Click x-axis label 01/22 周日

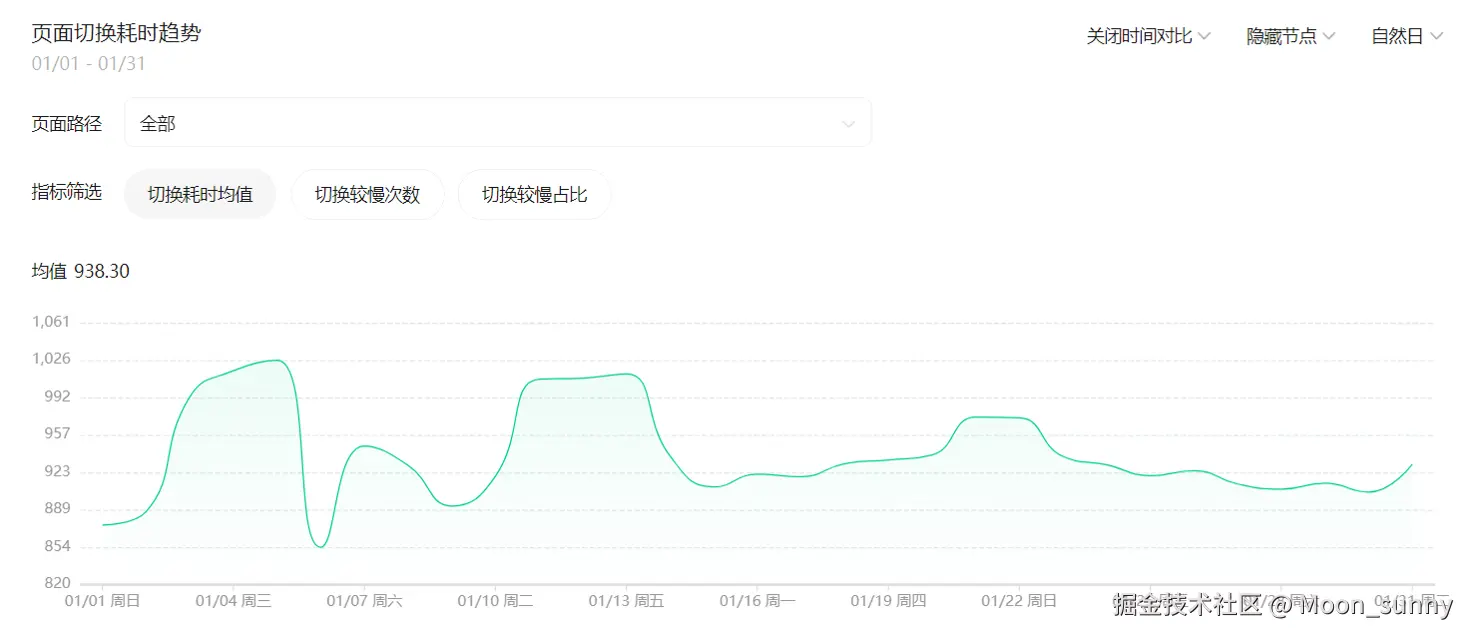1019,601
